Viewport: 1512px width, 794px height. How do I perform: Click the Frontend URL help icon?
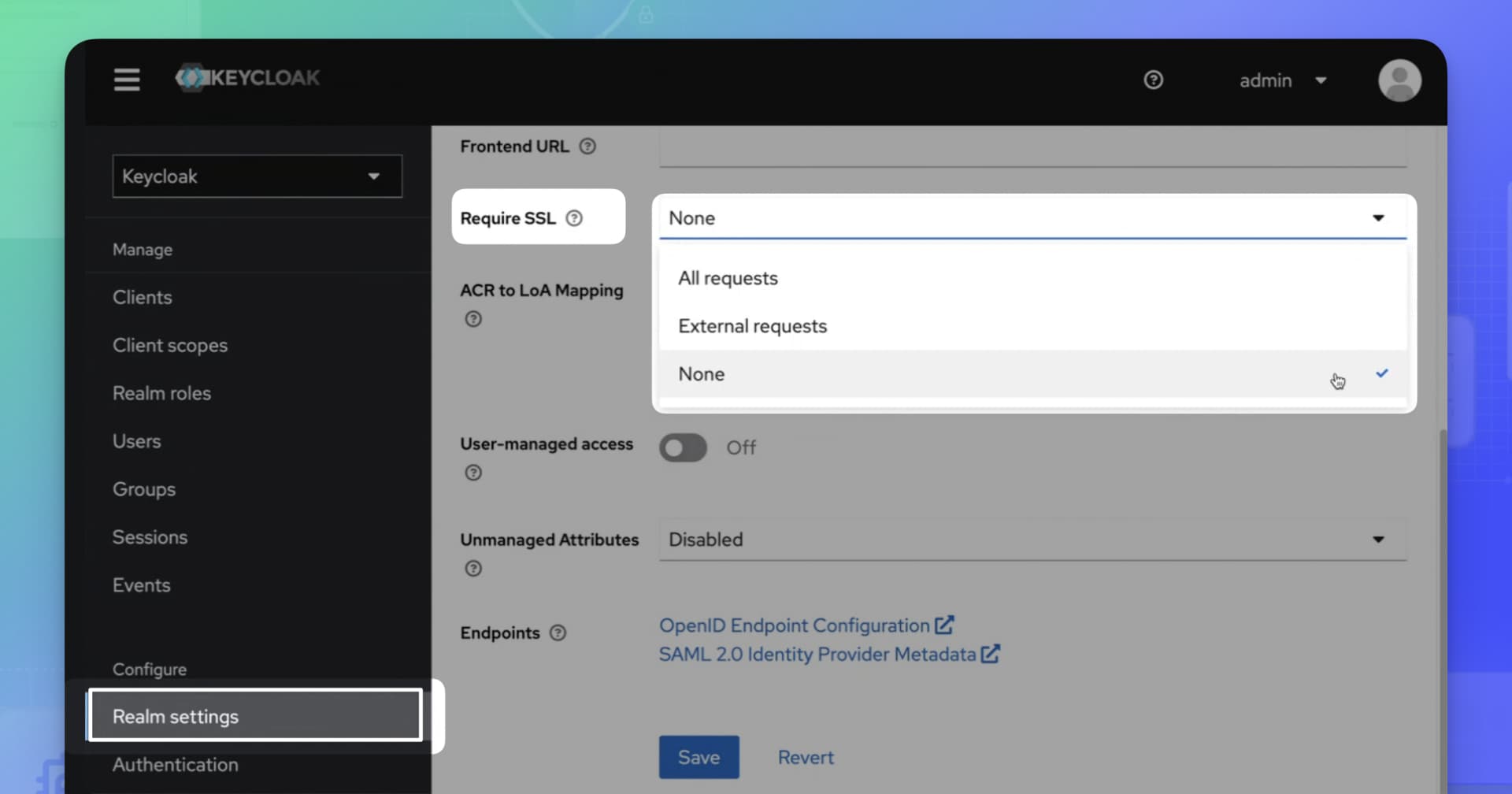point(587,146)
